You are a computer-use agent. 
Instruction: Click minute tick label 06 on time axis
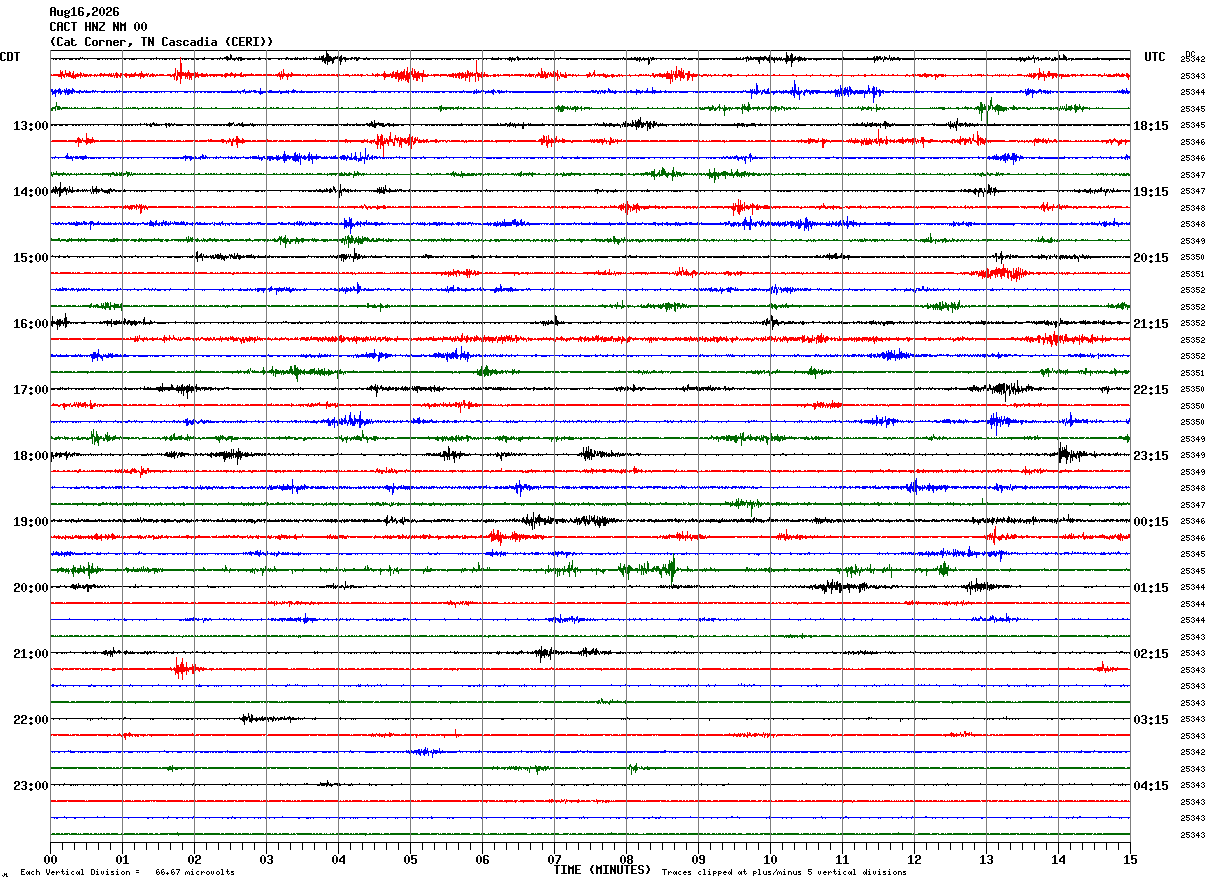482,859
